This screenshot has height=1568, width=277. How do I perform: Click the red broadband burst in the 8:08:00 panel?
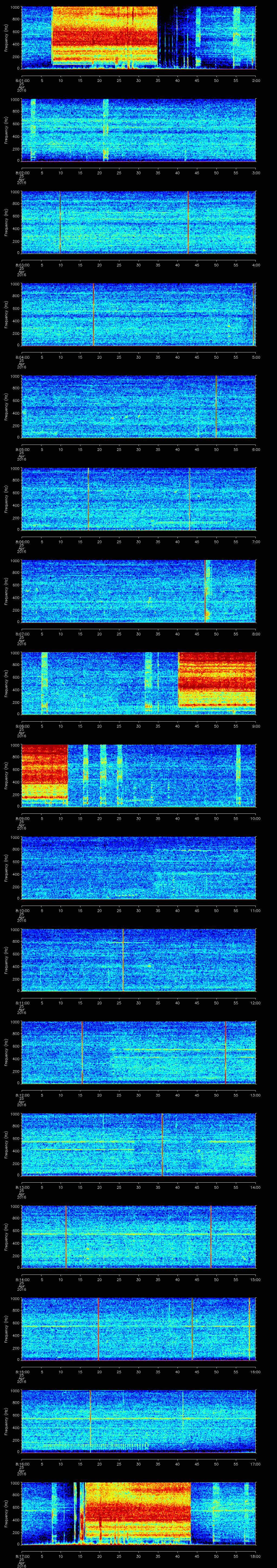(217, 679)
